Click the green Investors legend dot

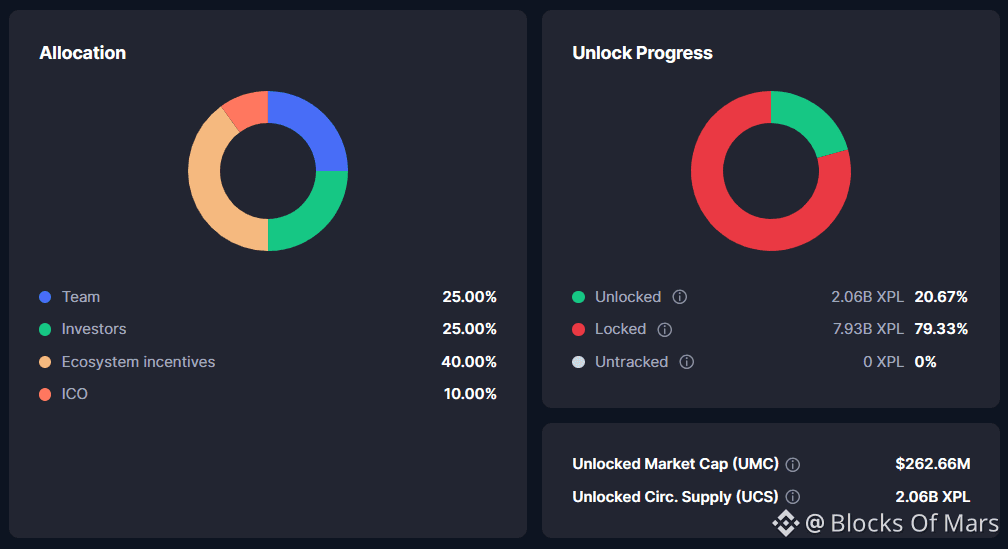click(45, 329)
